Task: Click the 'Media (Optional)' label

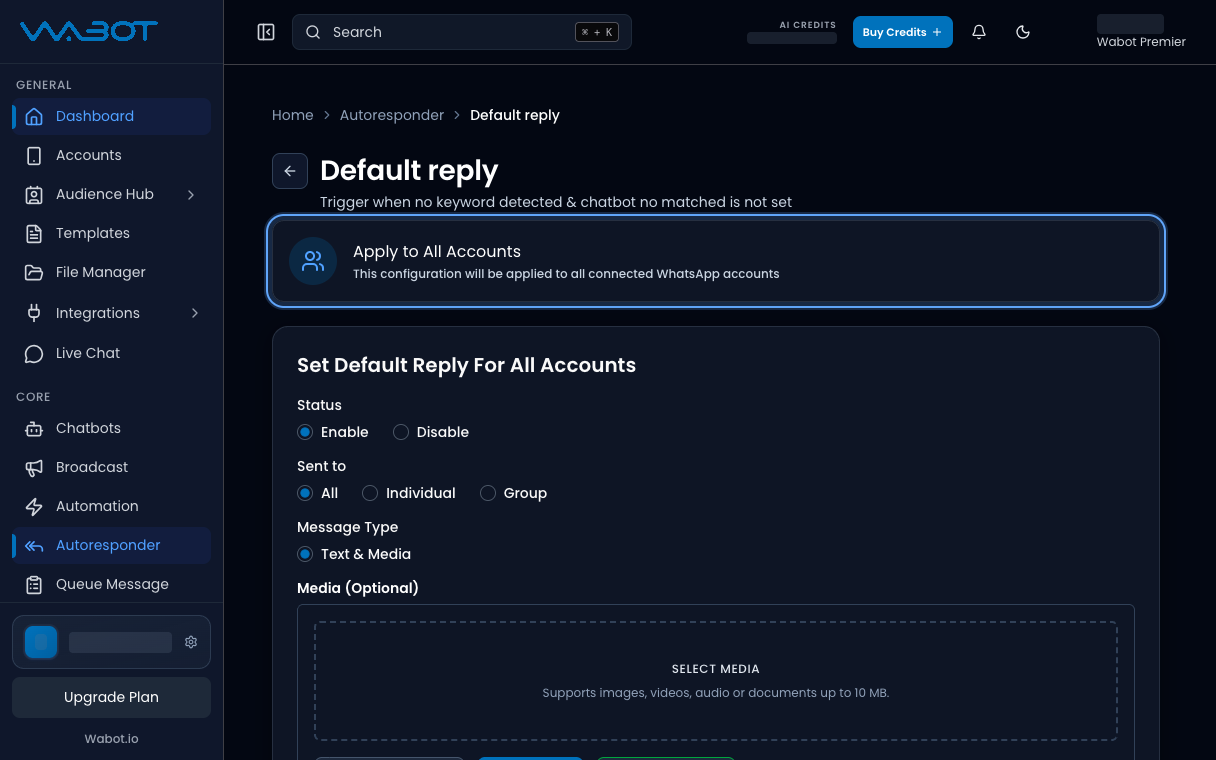Action: pyautogui.click(x=358, y=588)
